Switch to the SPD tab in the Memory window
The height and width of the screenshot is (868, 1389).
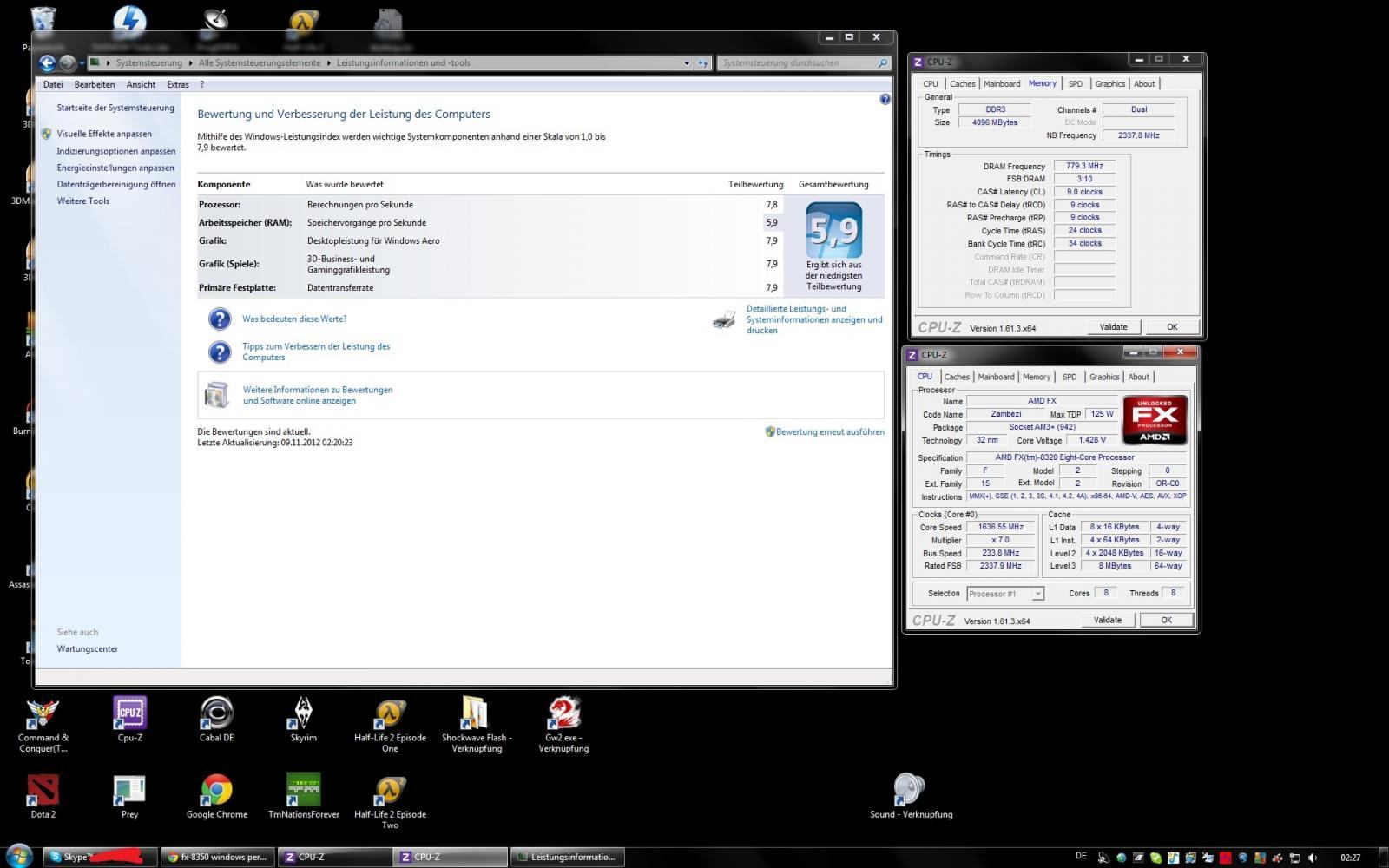tap(1075, 84)
